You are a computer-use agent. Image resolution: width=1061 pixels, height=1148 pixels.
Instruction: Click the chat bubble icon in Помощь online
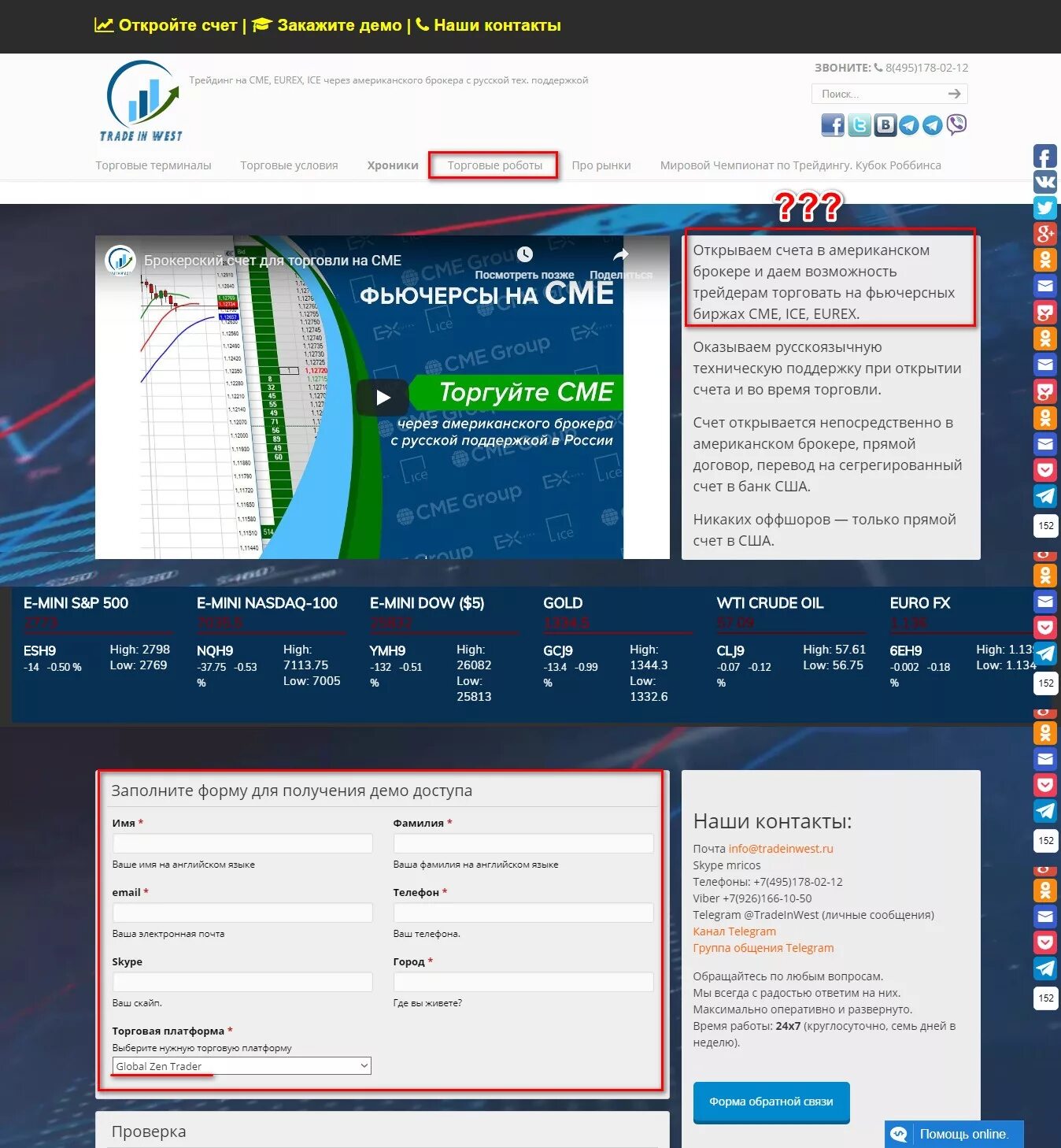899,1134
